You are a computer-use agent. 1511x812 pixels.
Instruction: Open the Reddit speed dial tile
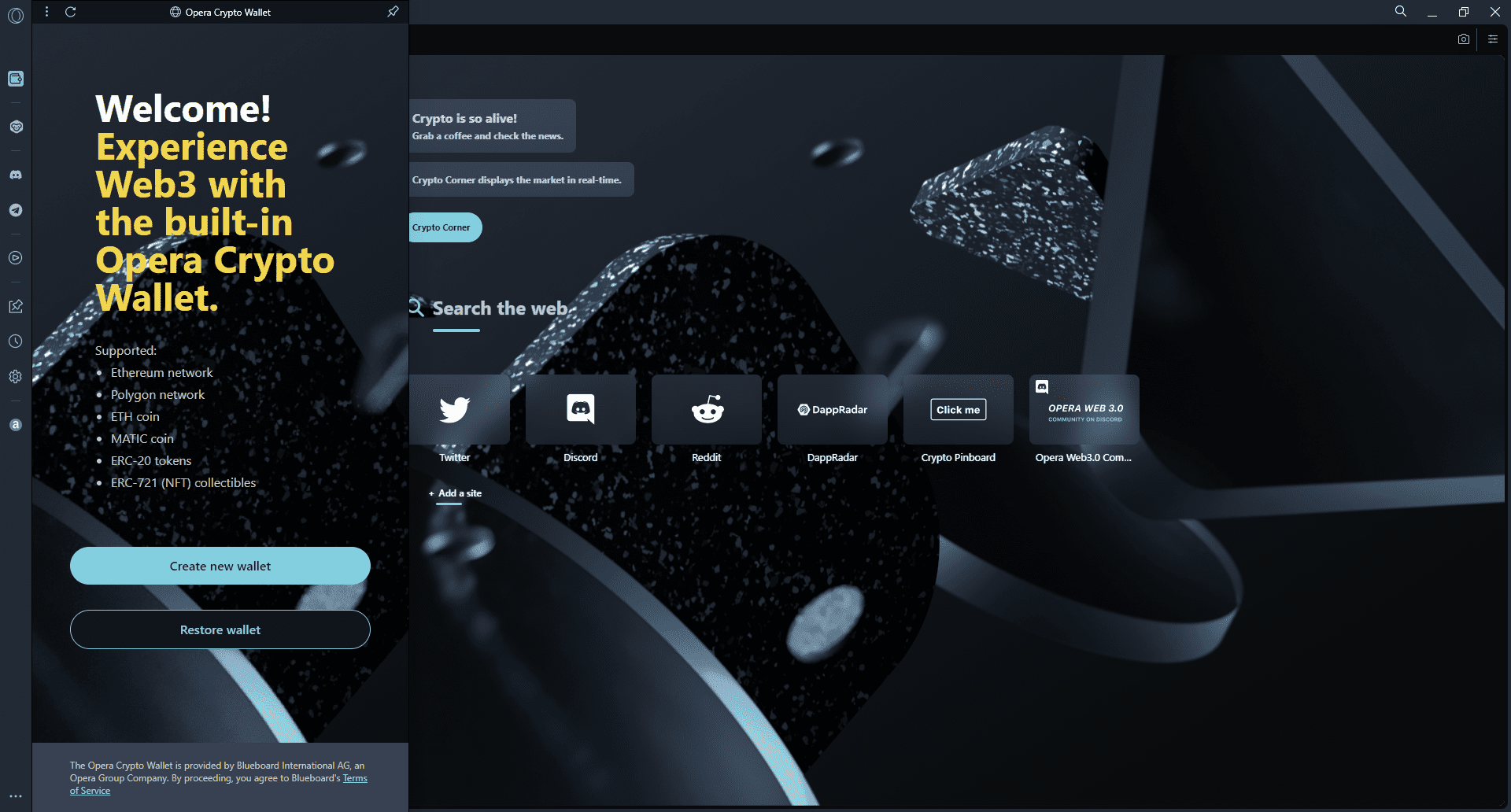tap(707, 410)
